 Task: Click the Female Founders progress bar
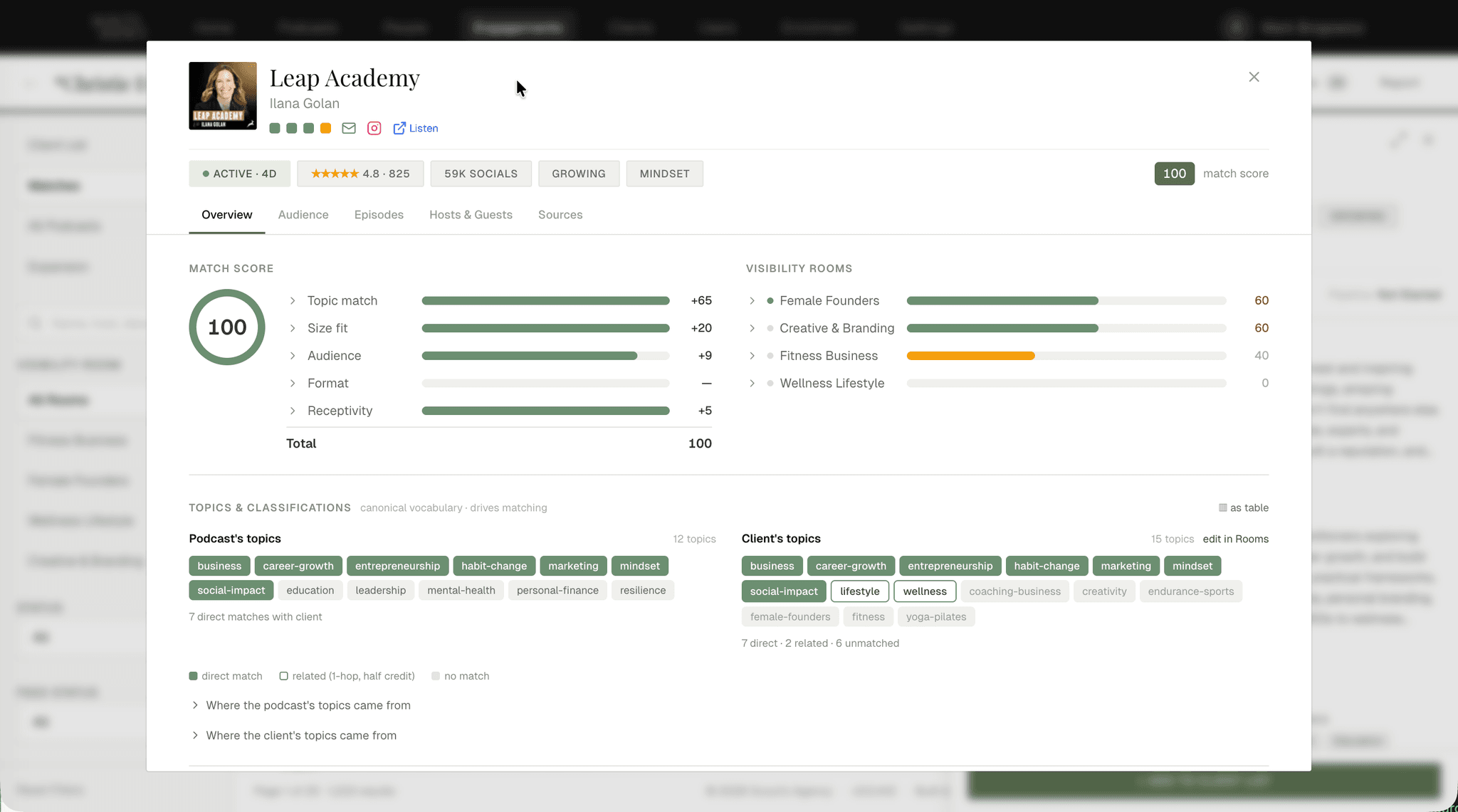point(1066,301)
